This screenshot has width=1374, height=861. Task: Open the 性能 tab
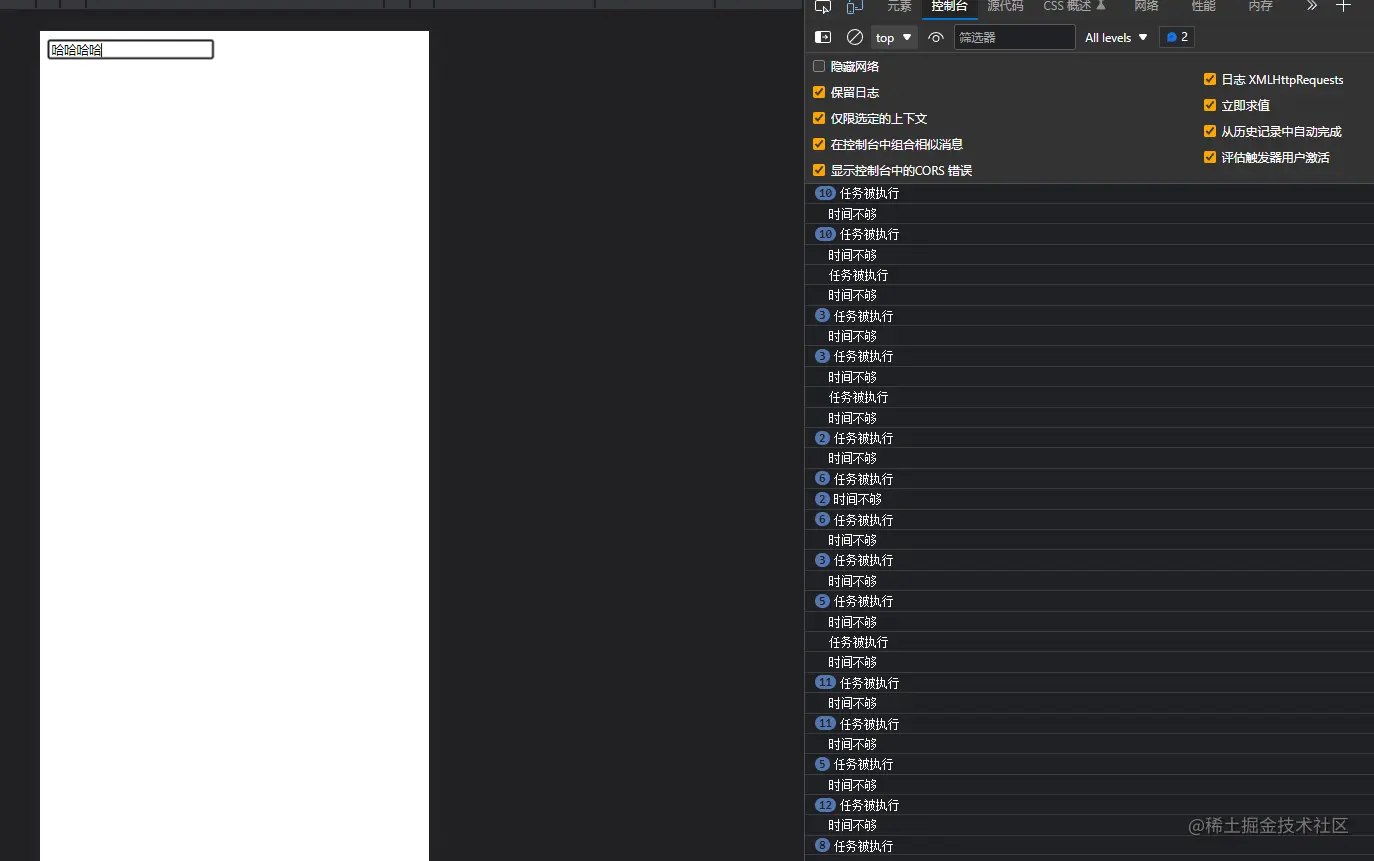pos(1203,6)
